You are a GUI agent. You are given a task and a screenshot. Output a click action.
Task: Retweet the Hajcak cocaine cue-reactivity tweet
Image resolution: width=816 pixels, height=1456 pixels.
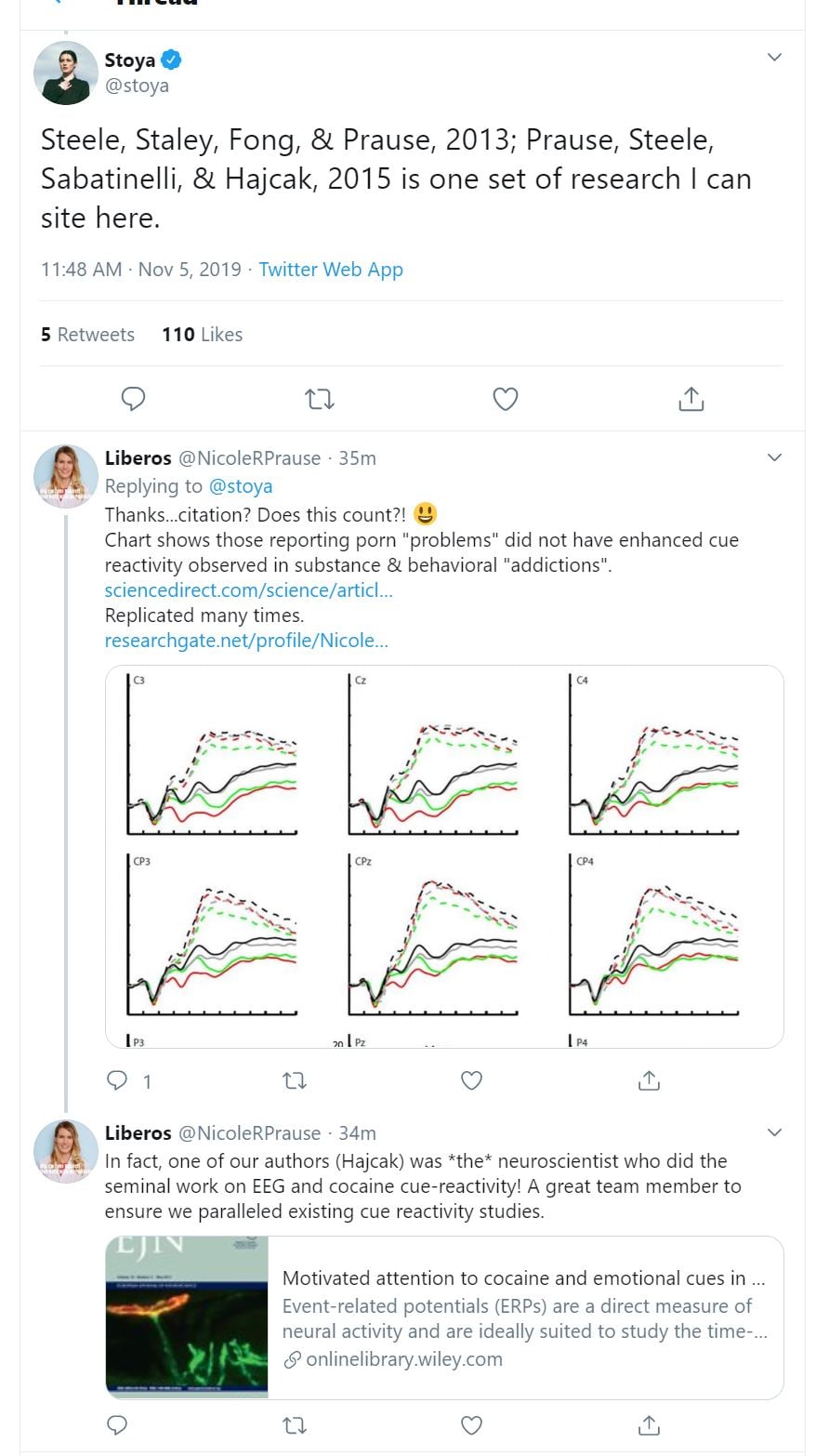click(x=294, y=1424)
